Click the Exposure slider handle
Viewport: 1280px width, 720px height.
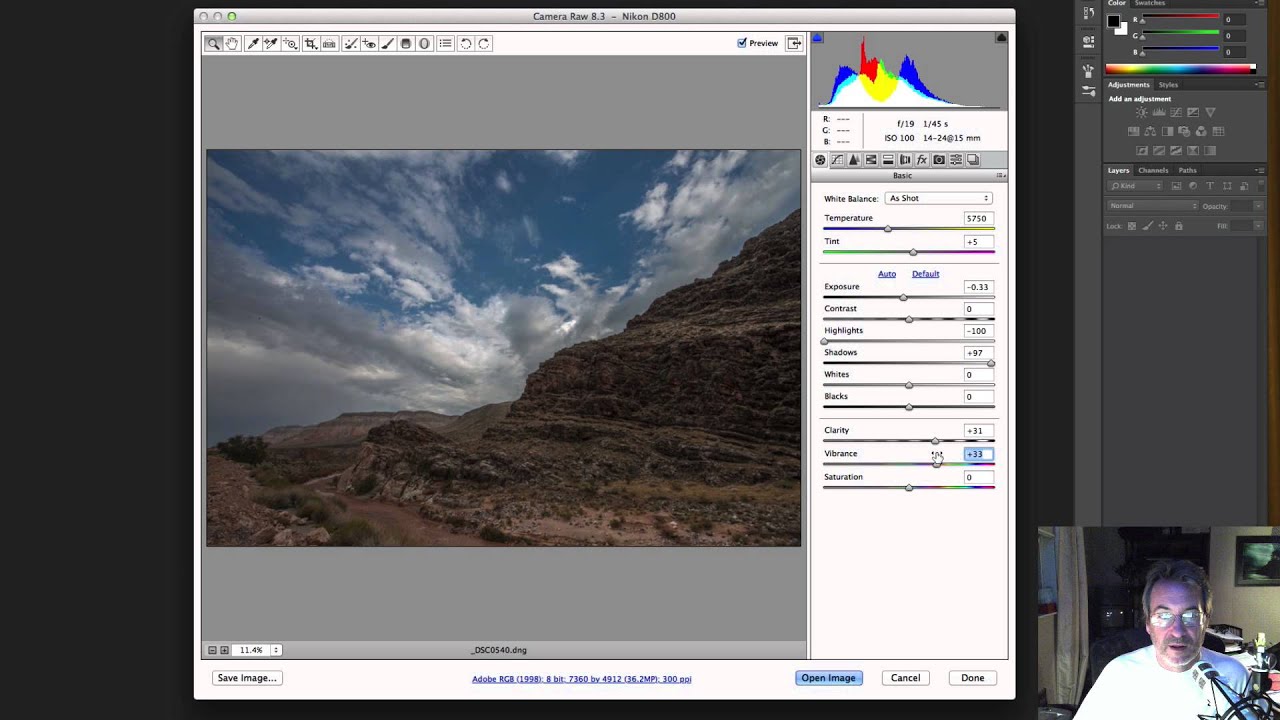click(903, 297)
